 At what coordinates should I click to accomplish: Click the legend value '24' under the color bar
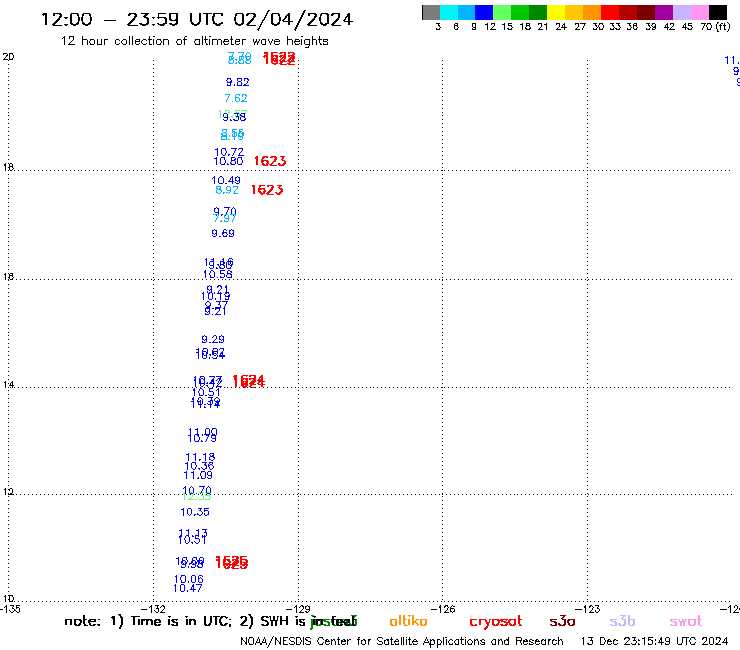[x=561, y=26]
